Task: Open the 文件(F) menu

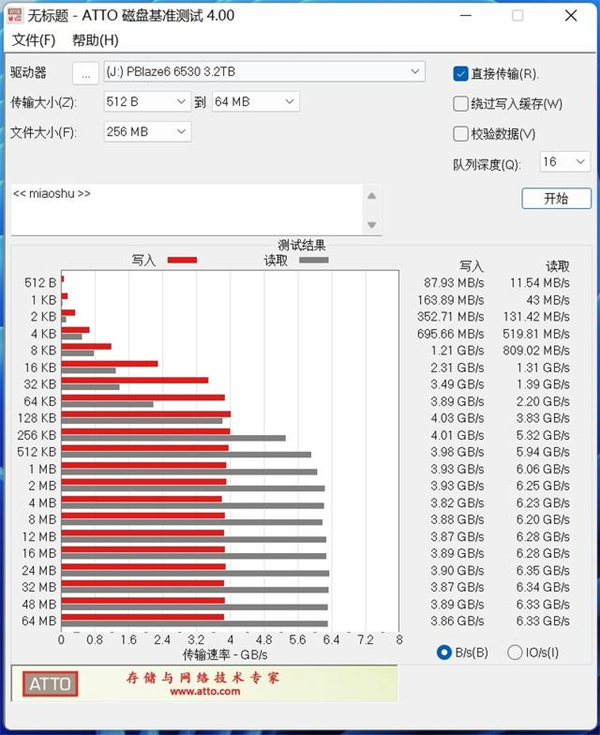Action: coord(33,40)
